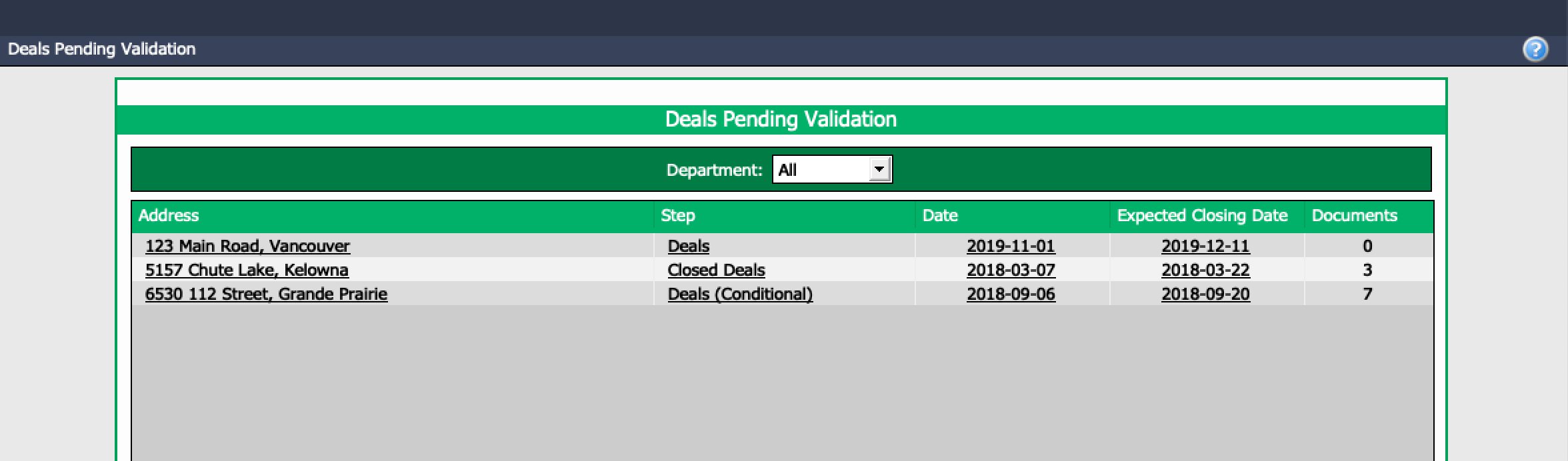1568x461 pixels.
Task: Open the blue help question mark icon
Action: (x=1535, y=49)
